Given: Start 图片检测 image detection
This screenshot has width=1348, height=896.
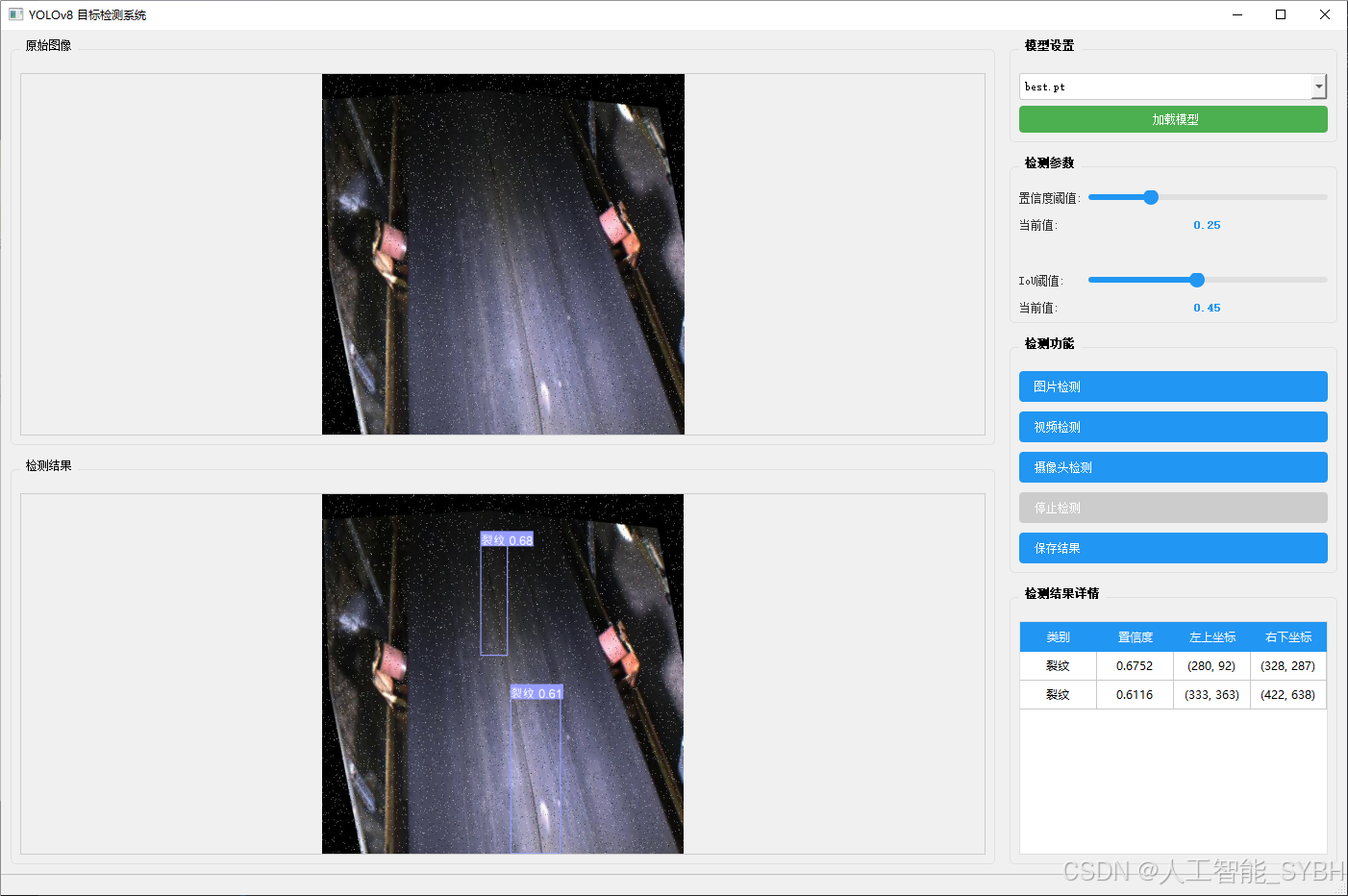Looking at the screenshot, I should pos(1173,386).
